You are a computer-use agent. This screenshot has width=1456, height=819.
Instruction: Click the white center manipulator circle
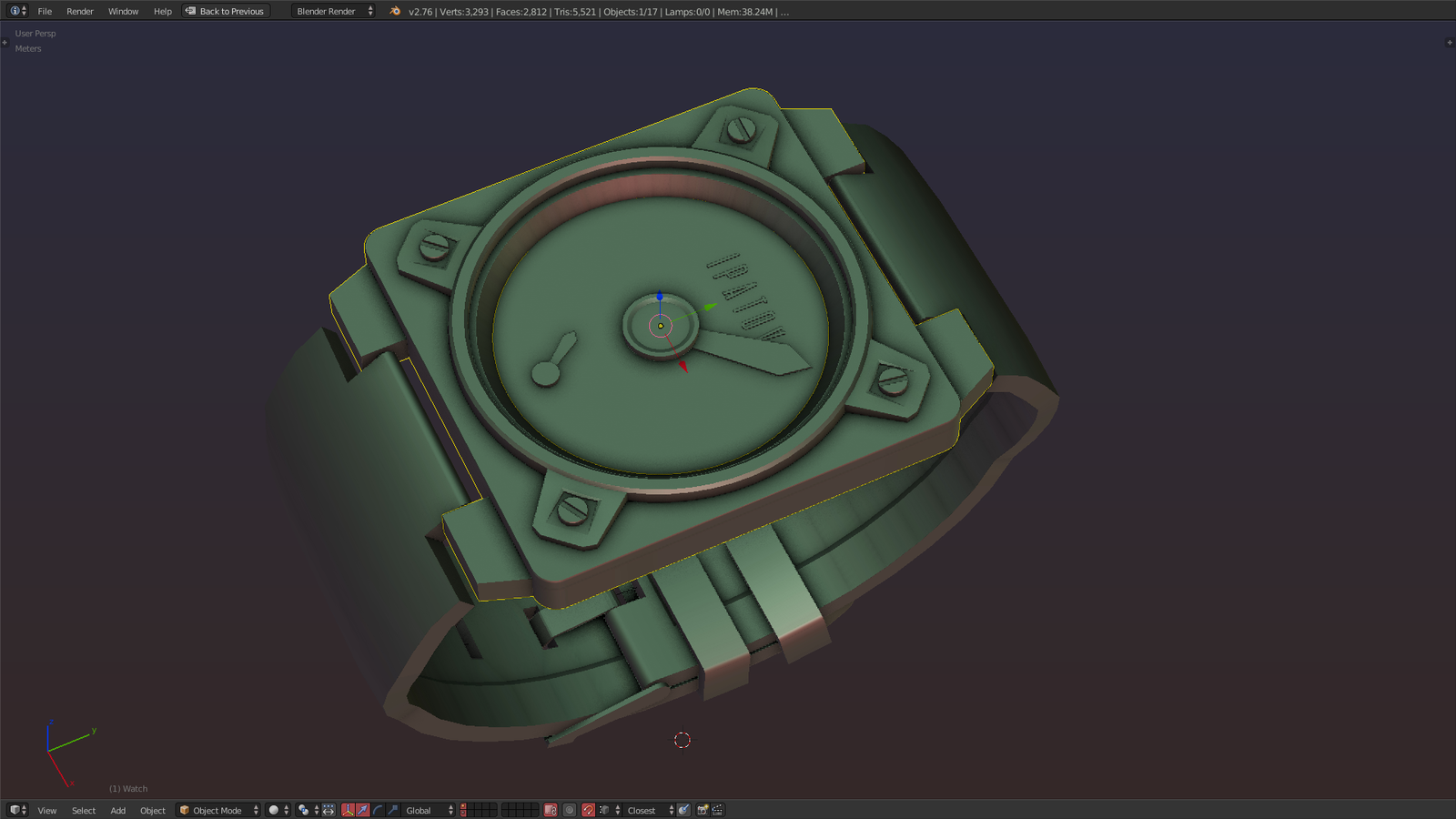(x=661, y=325)
